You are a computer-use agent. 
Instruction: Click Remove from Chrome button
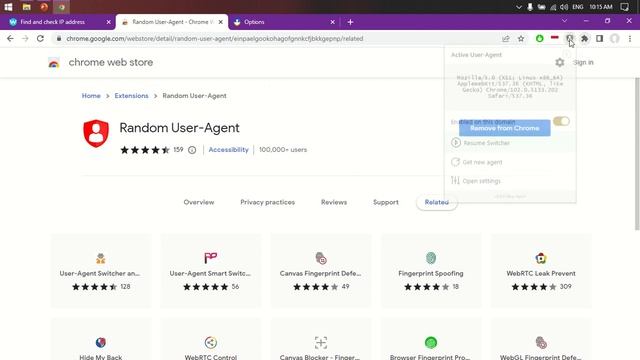click(504, 128)
